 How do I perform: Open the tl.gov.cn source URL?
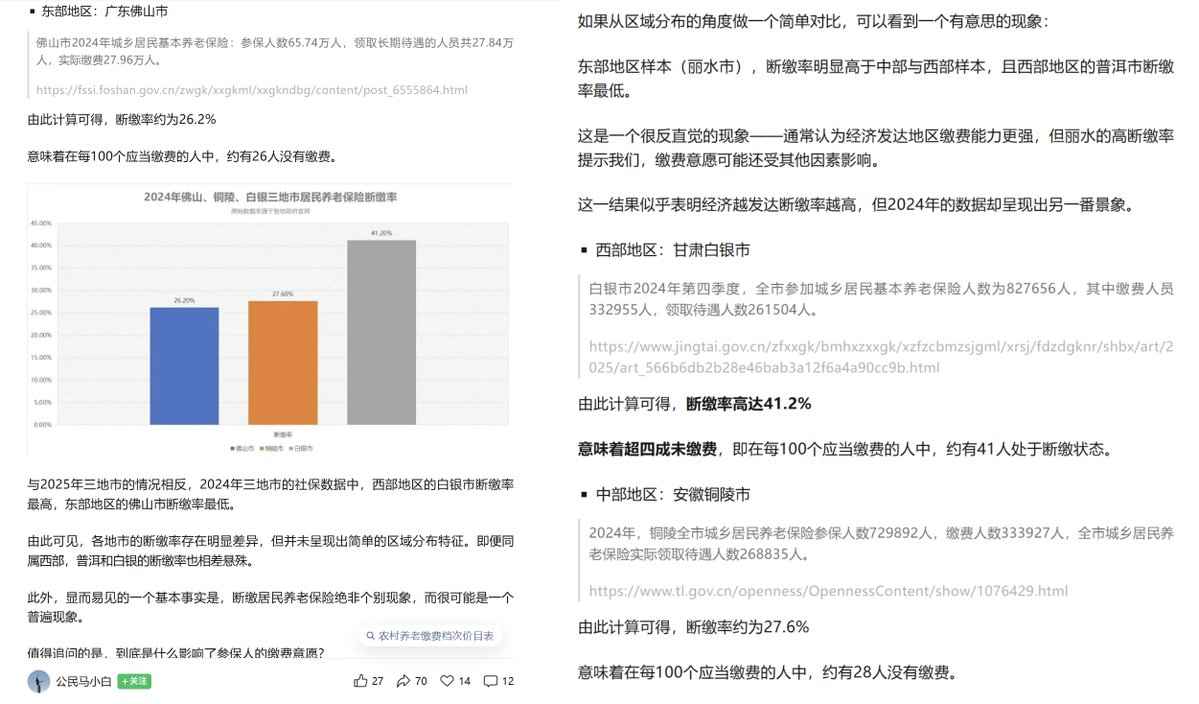coord(828,591)
